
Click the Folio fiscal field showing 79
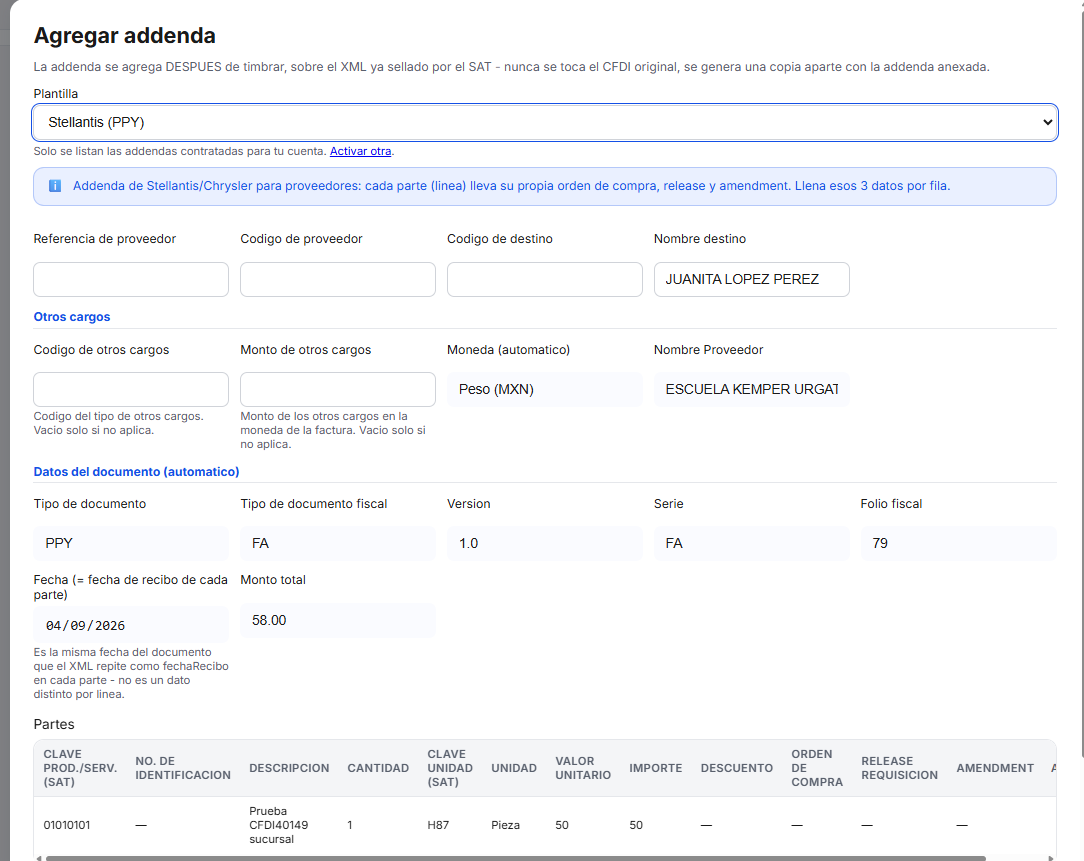click(958, 544)
